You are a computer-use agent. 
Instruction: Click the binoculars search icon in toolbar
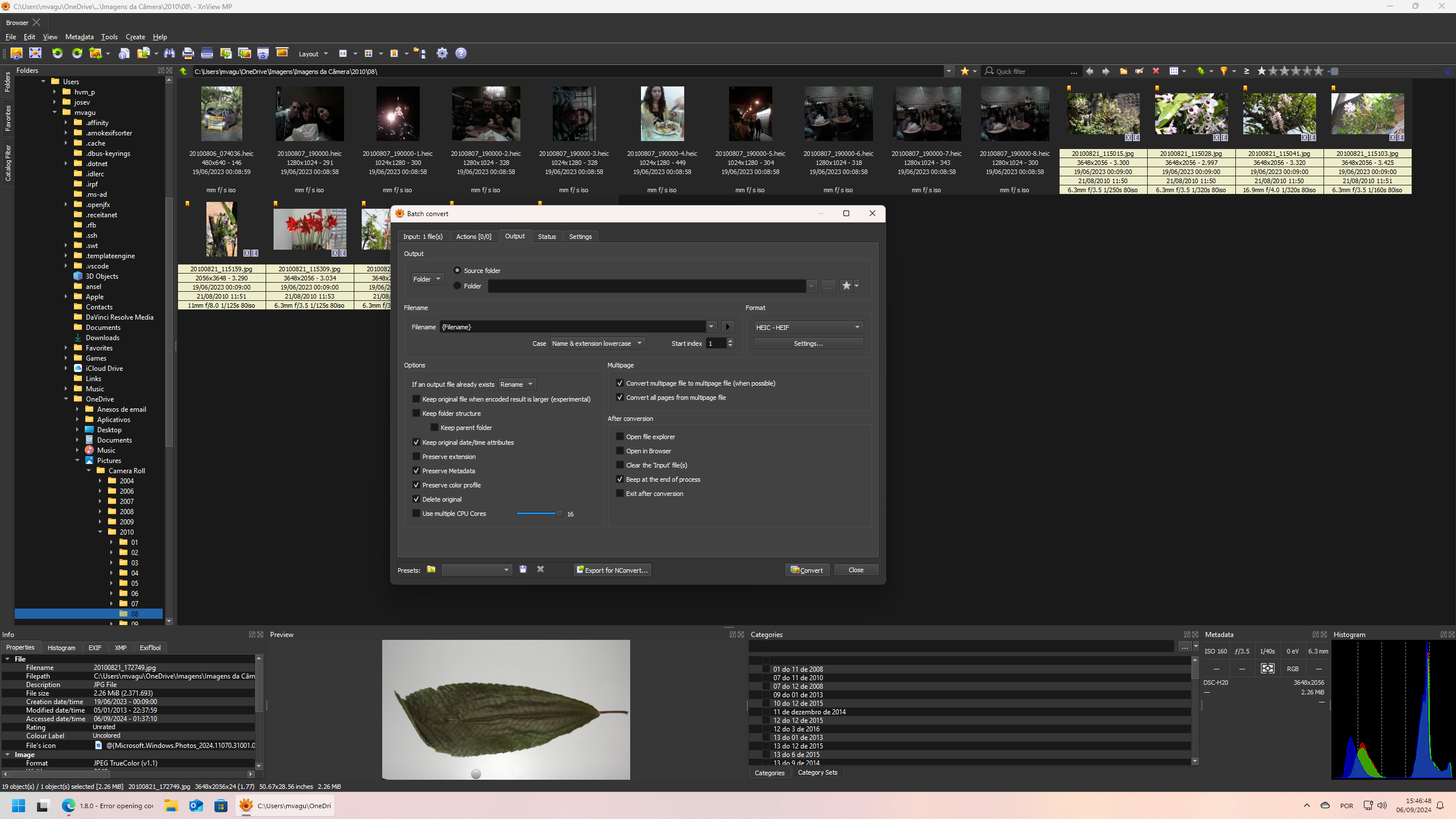[169, 53]
